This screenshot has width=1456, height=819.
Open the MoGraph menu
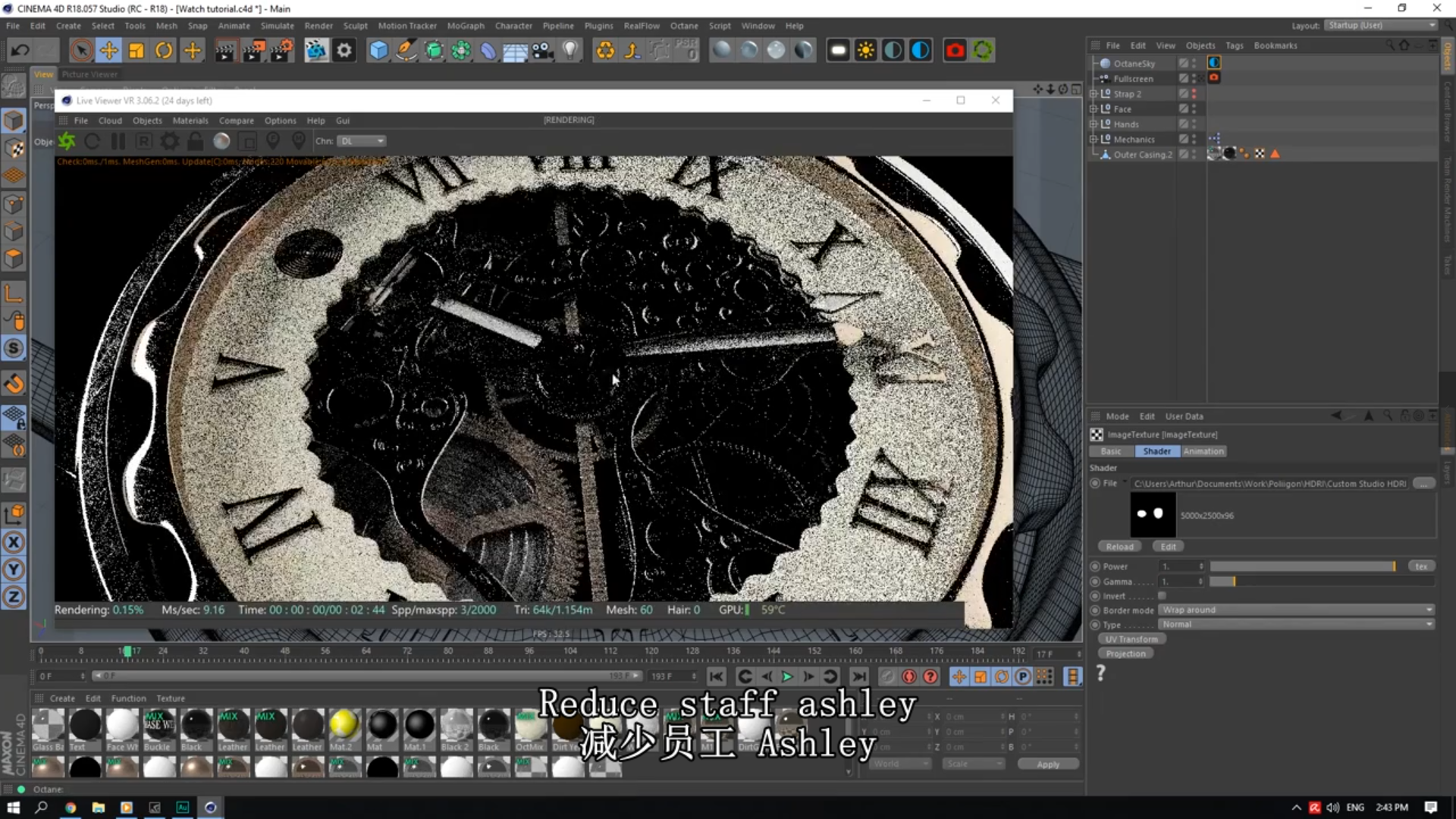point(465,26)
